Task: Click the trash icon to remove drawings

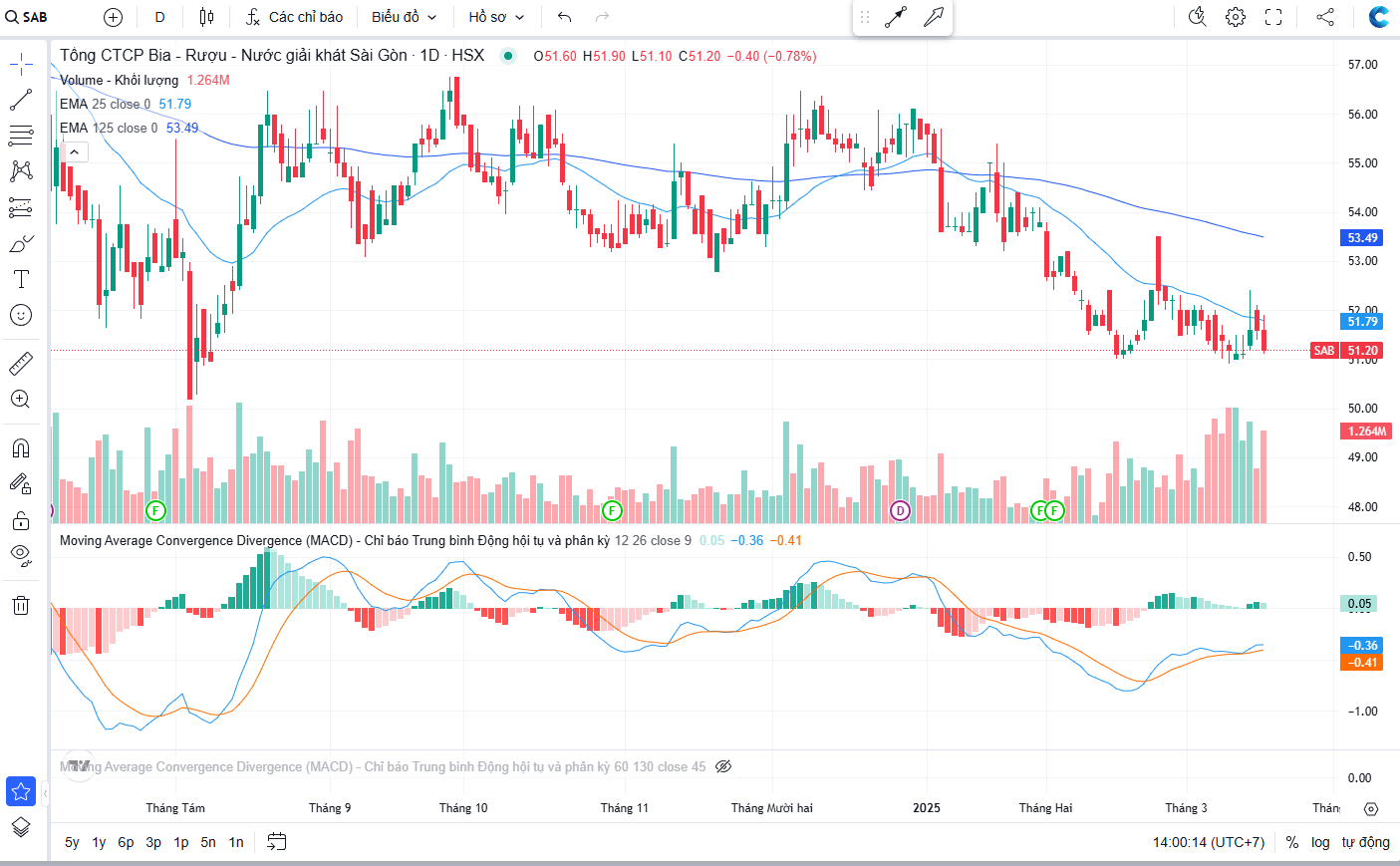Action: pos(21,605)
